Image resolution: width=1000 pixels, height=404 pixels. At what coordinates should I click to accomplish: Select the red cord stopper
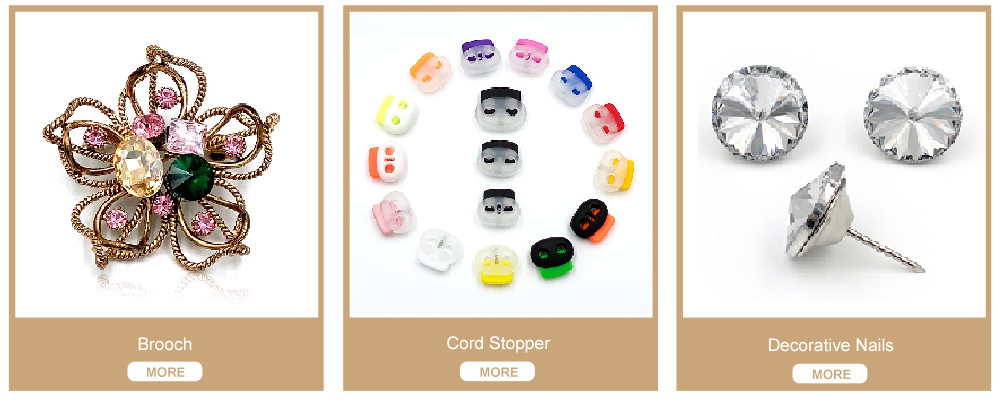click(x=603, y=122)
